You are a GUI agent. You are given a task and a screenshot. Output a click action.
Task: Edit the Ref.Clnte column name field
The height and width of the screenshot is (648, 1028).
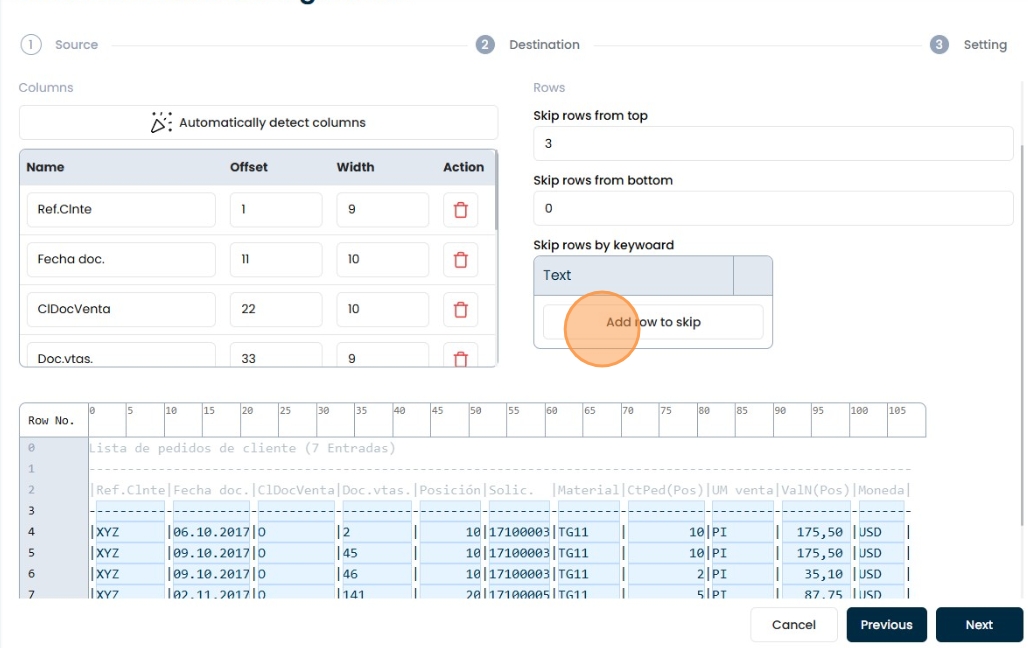click(120, 209)
